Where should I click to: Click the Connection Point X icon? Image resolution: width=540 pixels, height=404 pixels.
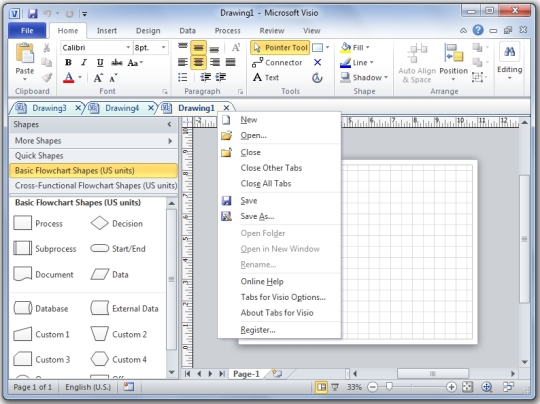click(x=318, y=62)
